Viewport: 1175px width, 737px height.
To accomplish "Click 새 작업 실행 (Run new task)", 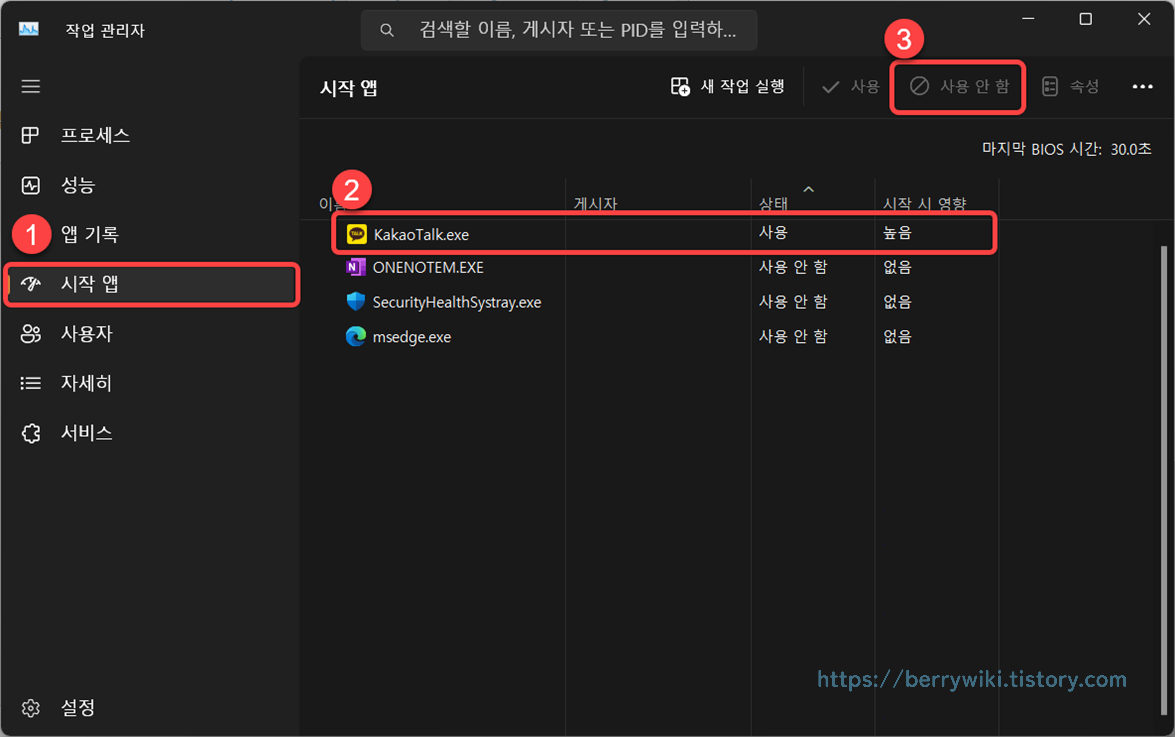I will click(726, 86).
